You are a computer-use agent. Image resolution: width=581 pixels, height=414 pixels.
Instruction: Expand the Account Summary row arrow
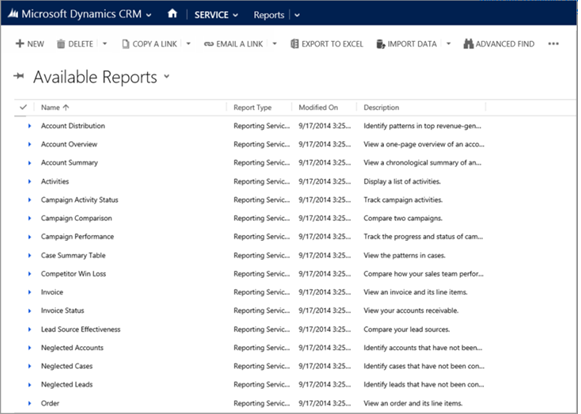30,163
